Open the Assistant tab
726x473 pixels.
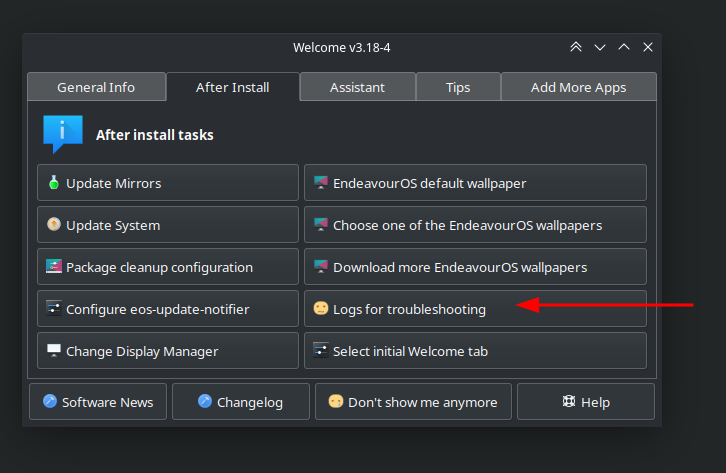[x=357, y=87]
